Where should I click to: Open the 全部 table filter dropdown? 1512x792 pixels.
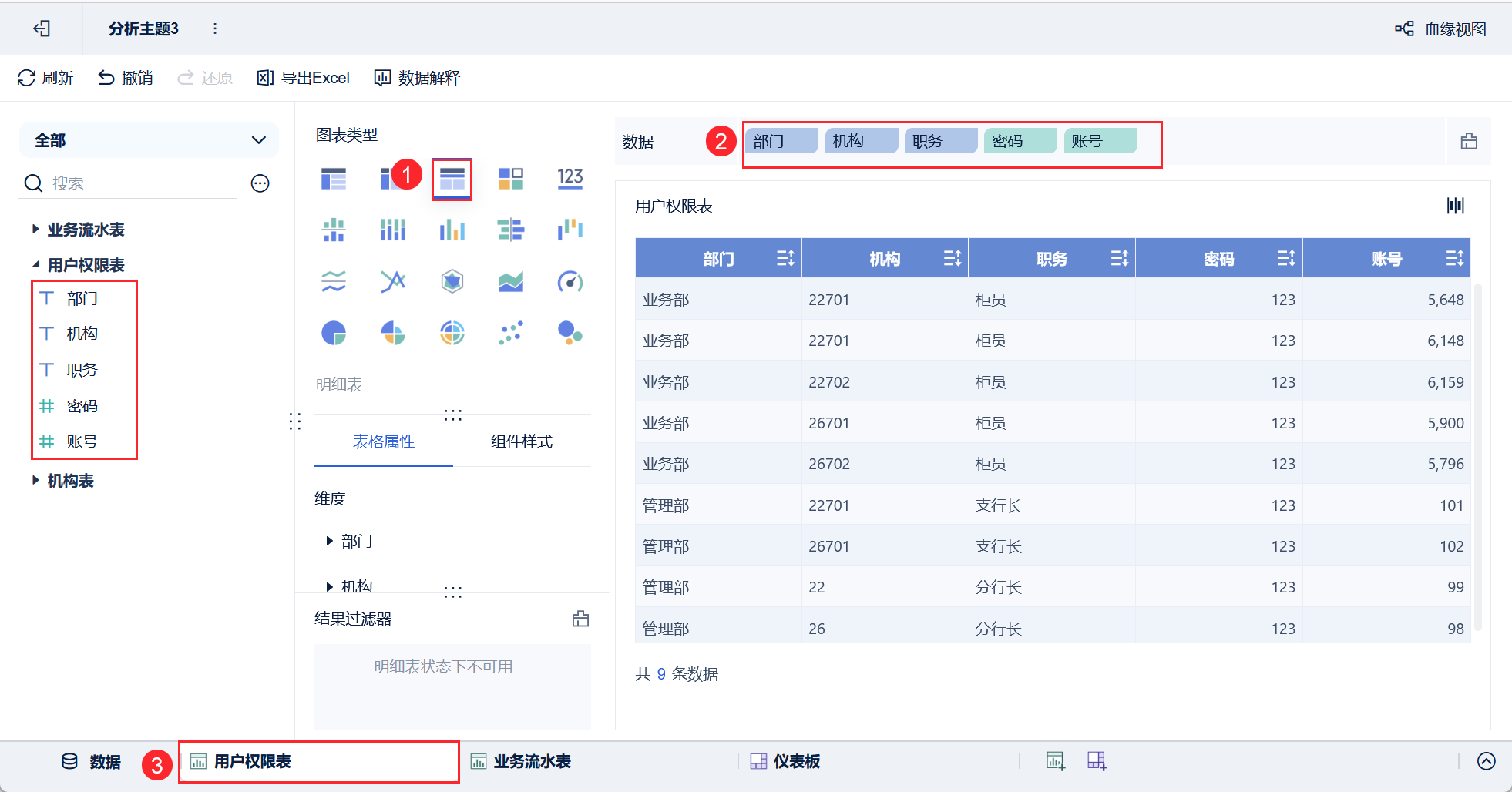[x=149, y=140]
